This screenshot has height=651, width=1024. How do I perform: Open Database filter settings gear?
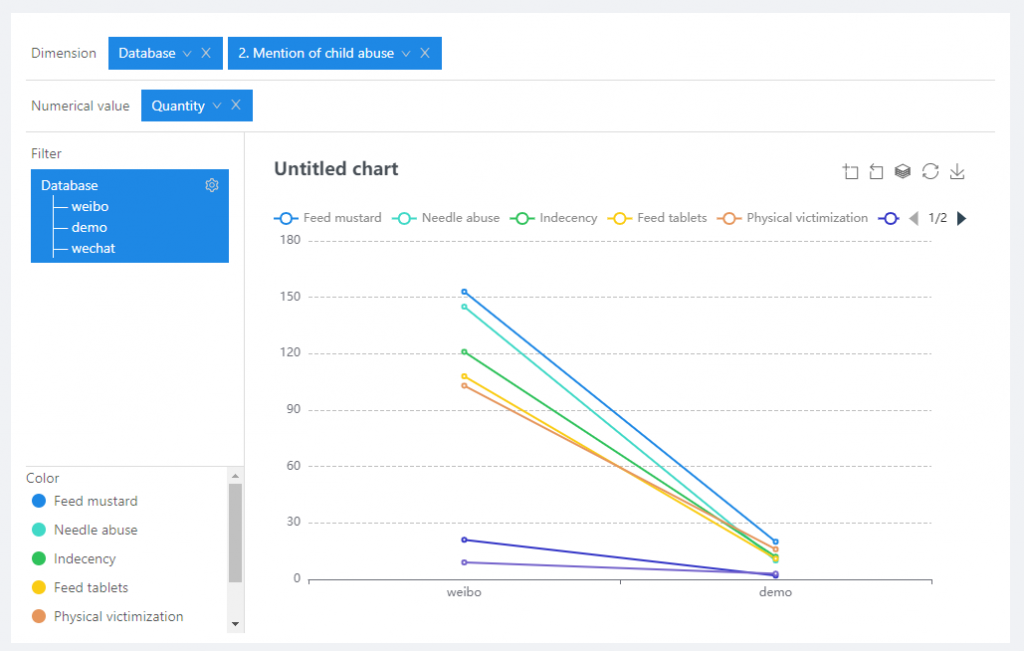point(212,185)
